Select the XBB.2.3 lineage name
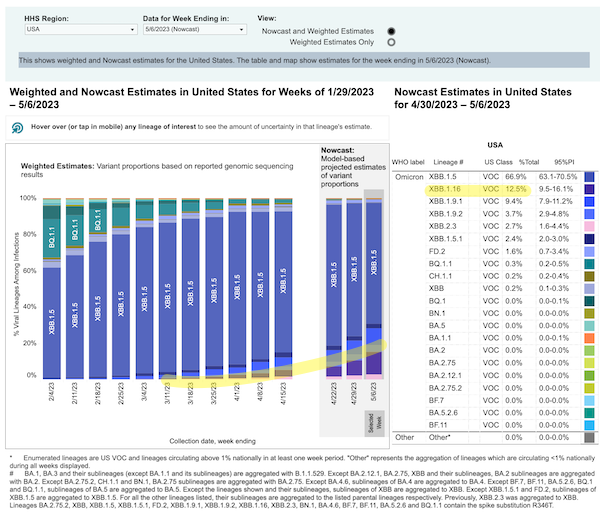Screen dimensions: 600x520 pos(442,226)
